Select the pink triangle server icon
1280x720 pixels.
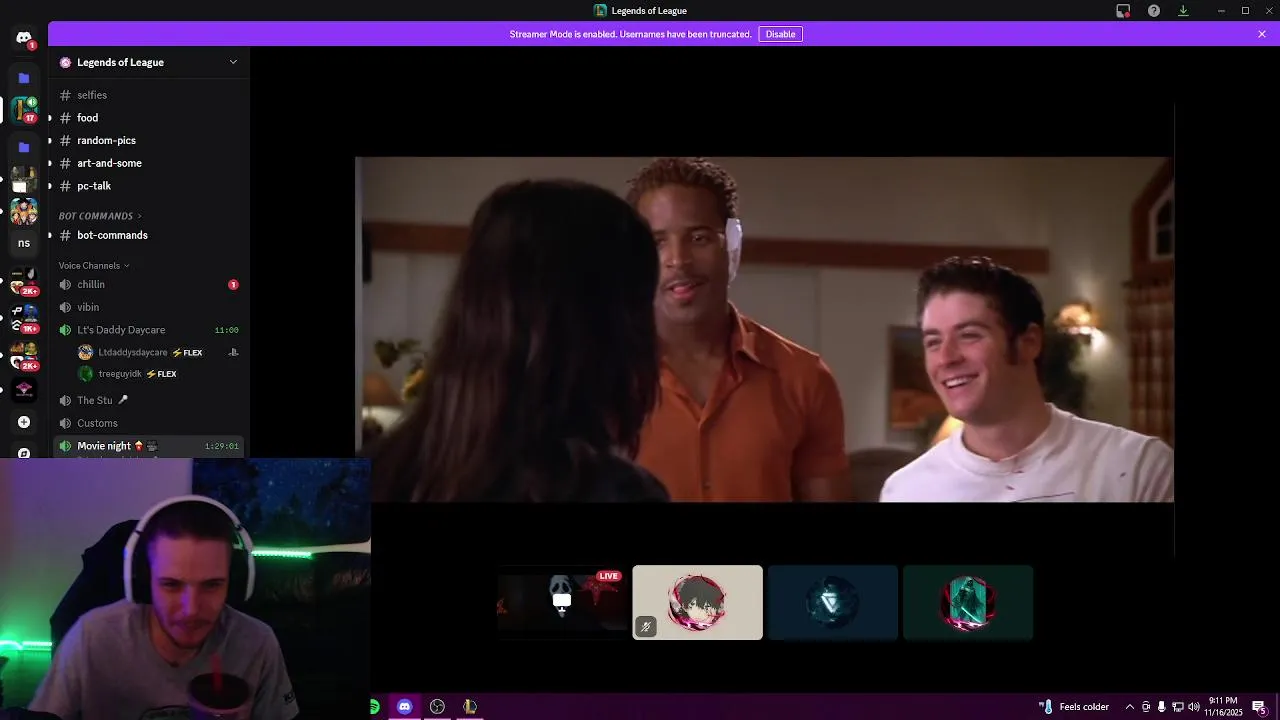pyautogui.click(x=24, y=389)
